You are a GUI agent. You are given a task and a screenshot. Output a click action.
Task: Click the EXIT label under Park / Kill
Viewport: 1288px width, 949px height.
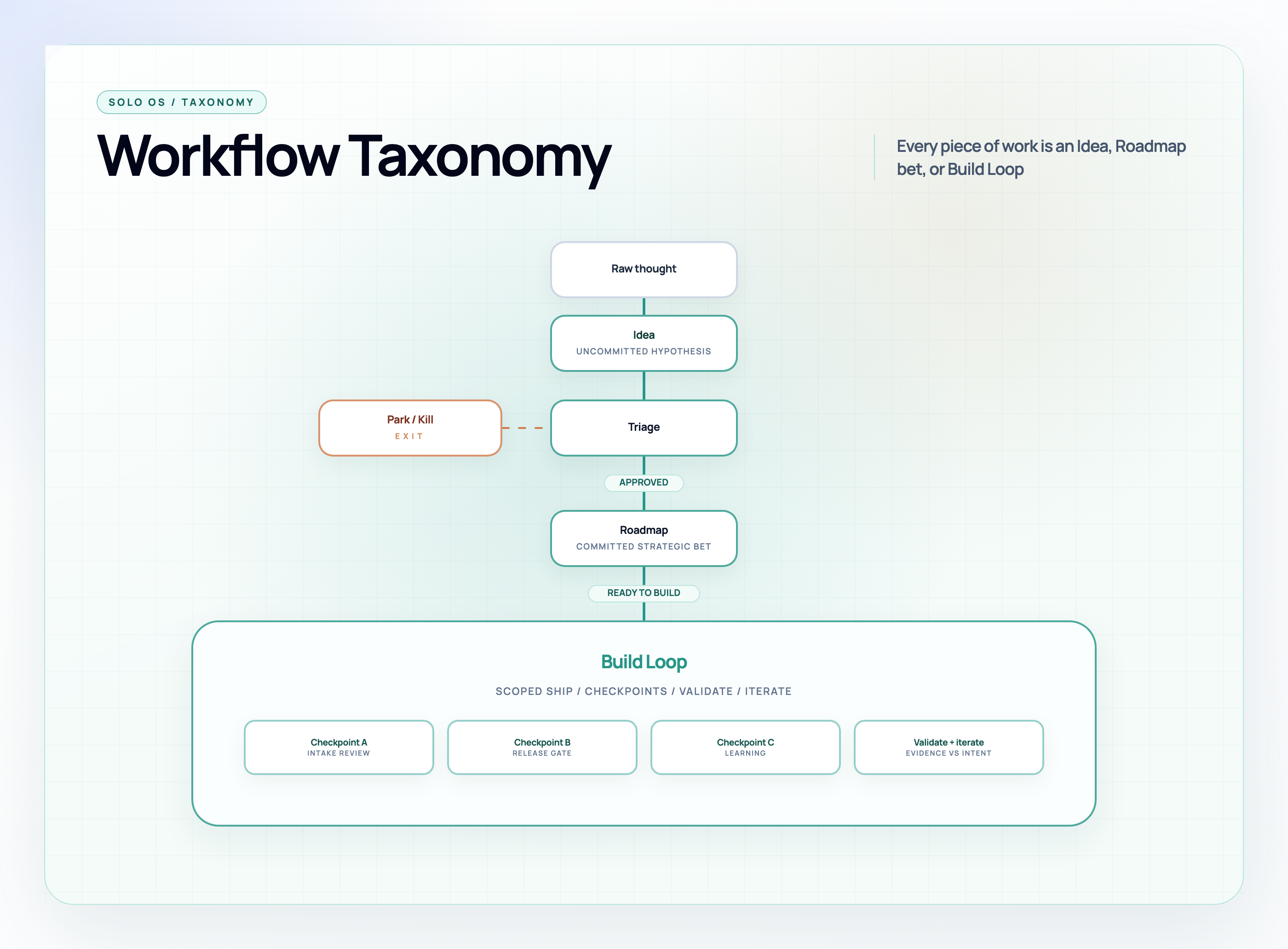click(x=409, y=437)
